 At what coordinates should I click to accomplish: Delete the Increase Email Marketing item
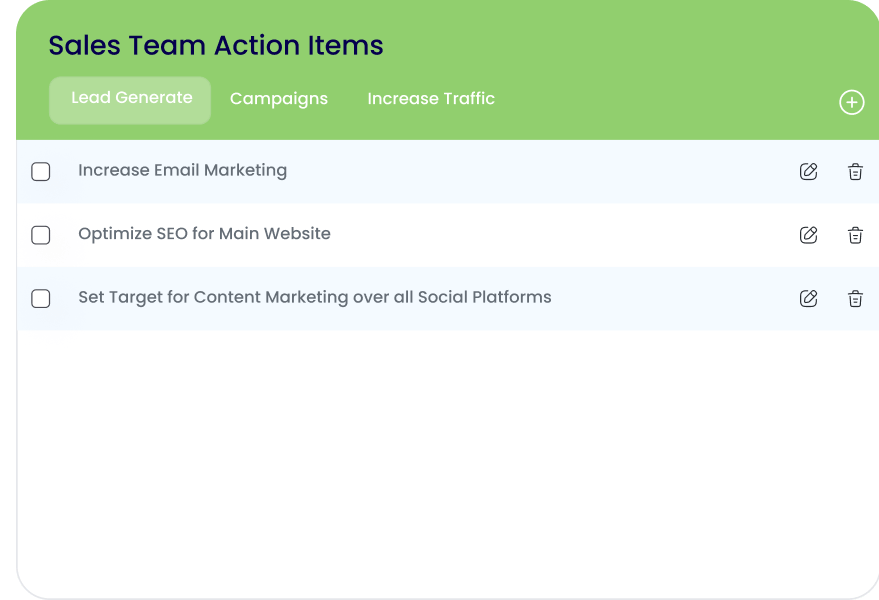(x=855, y=171)
